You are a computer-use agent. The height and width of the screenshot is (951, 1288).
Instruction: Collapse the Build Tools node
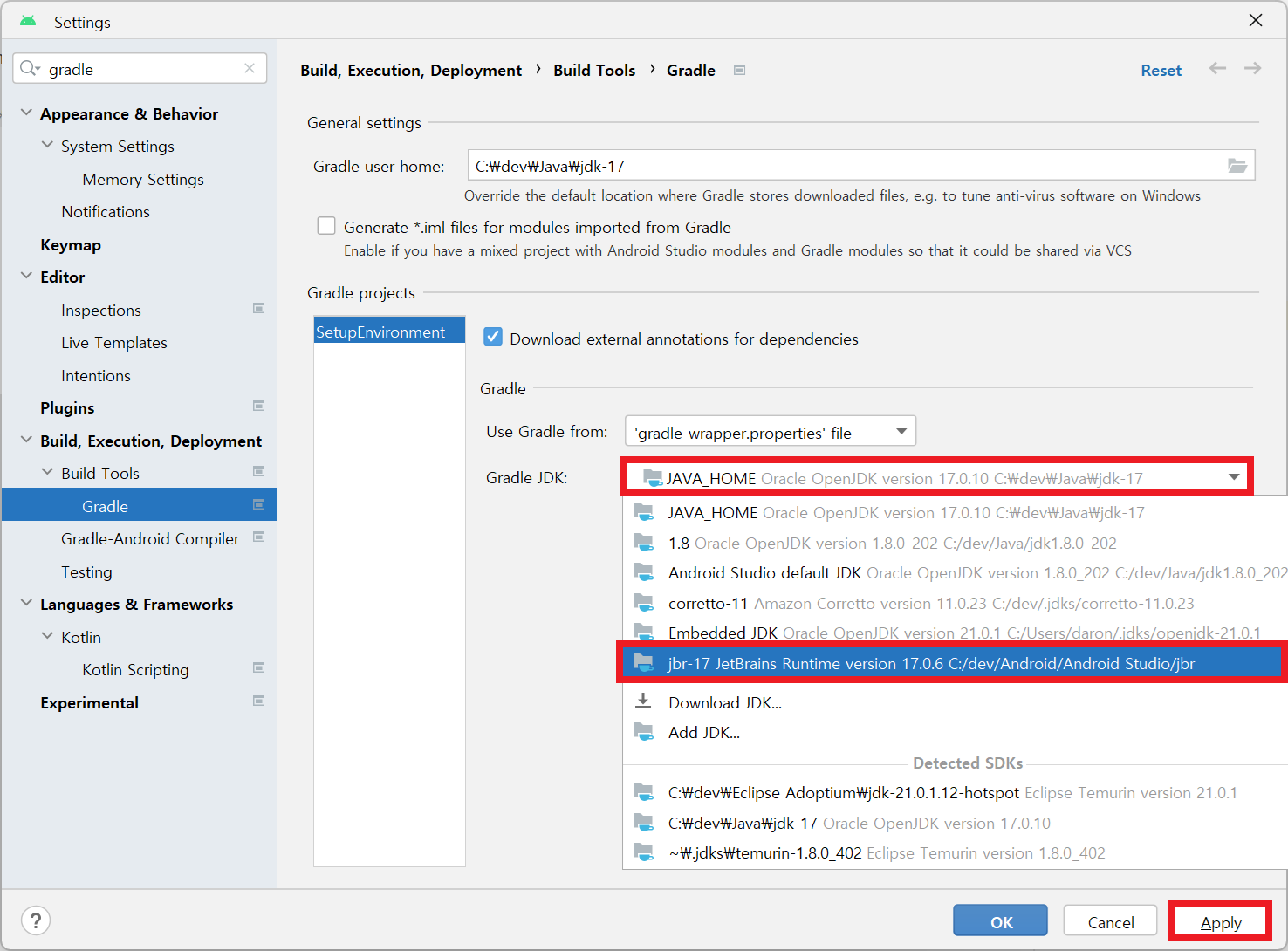point(47,472)
